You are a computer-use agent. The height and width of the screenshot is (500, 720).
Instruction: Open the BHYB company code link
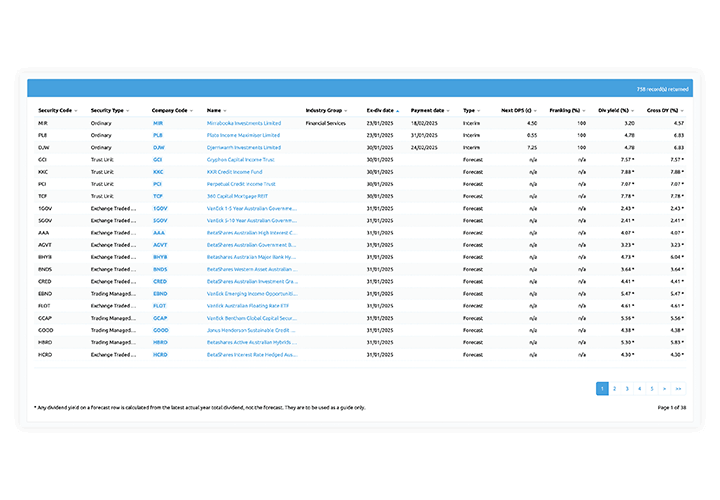pyautogui.click(x=160, y=257)
